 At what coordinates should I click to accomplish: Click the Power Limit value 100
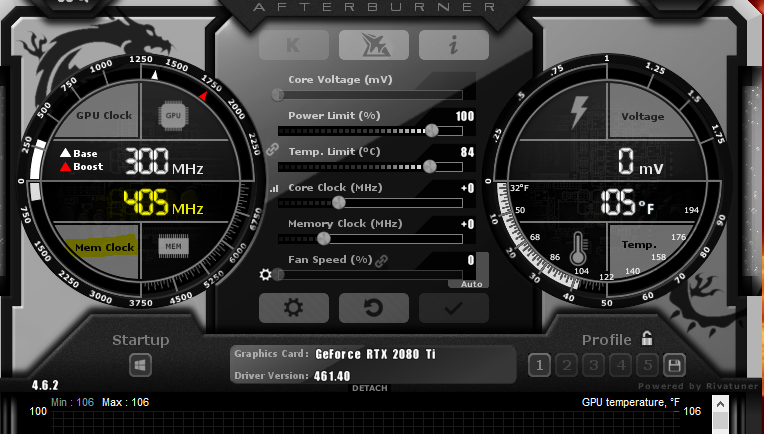[x=465, y=116]
